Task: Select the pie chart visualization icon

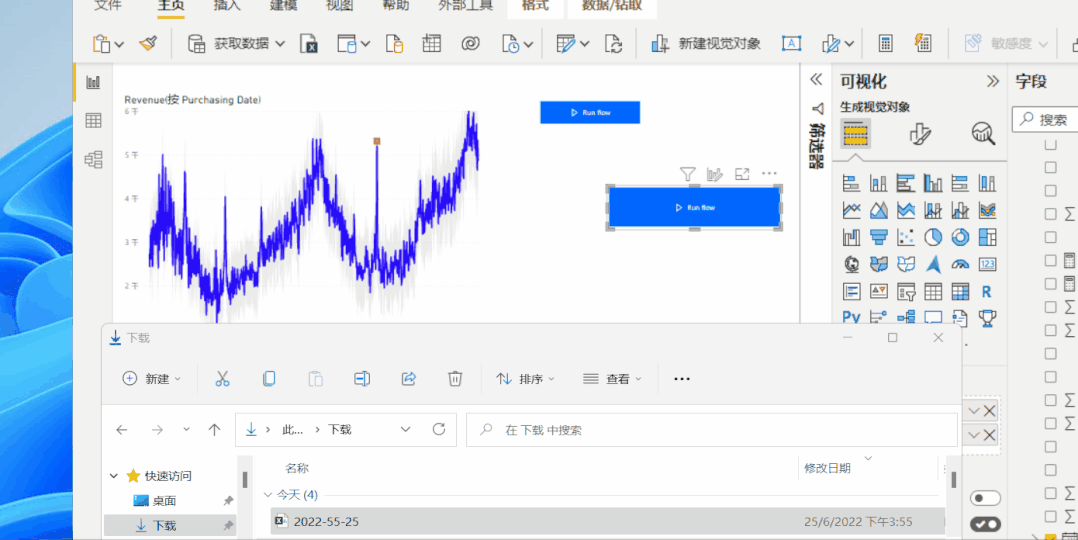Action: 933,237
